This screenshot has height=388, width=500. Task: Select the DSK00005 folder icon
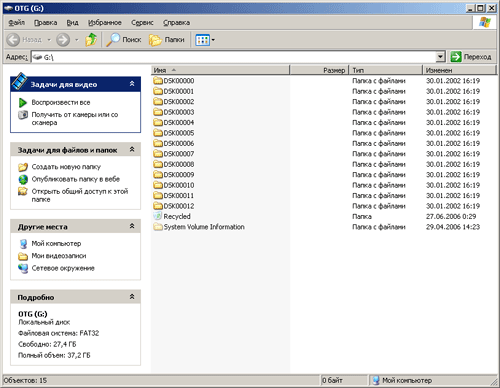pos(158,133)
